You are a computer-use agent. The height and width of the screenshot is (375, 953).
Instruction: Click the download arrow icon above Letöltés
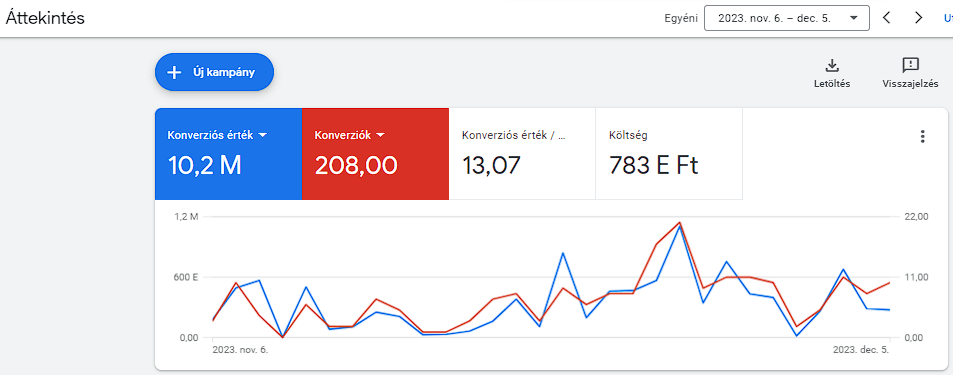tap(831, 65)
